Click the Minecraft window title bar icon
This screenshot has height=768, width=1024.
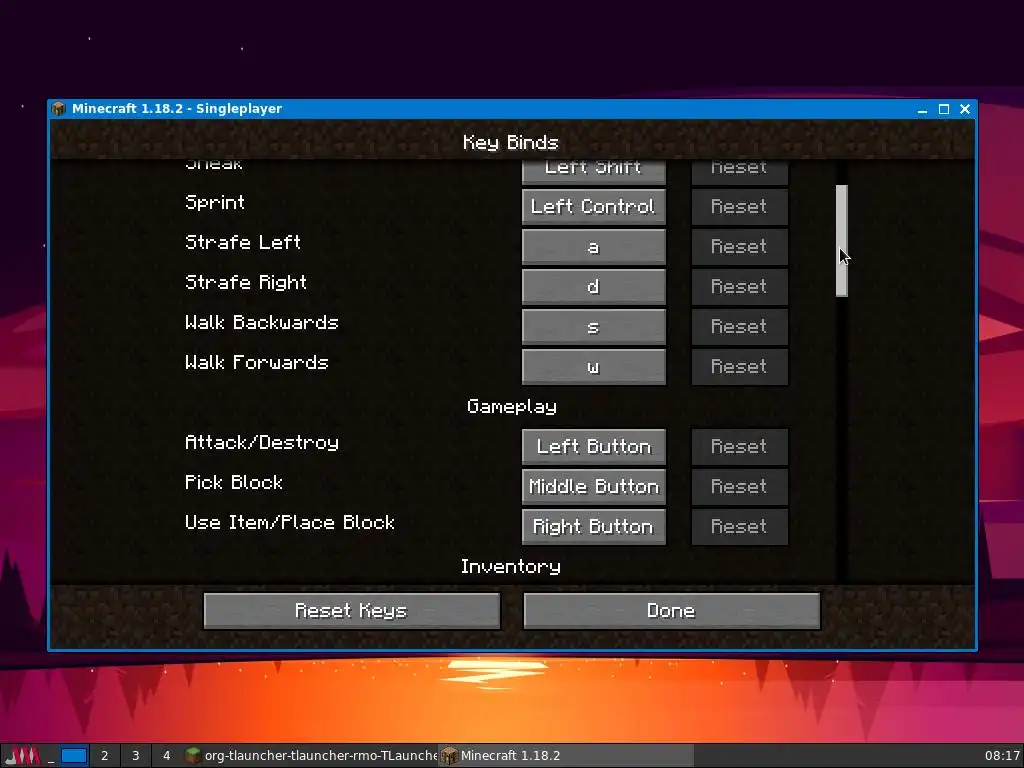[59, 108]
